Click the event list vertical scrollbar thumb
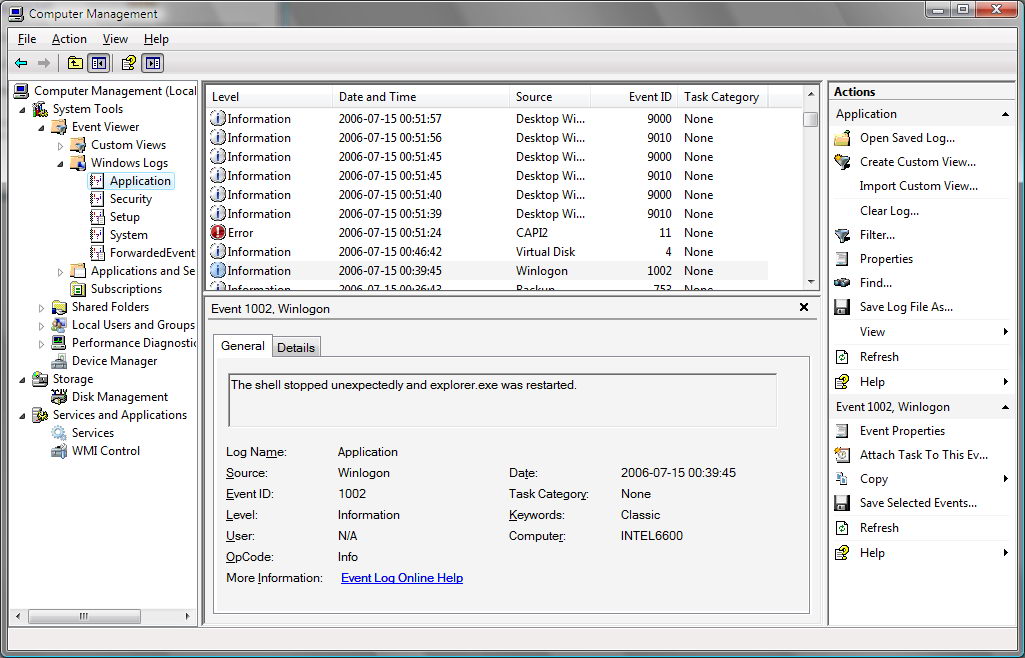This screenshot has height=658, width=1025. [811, 120]
